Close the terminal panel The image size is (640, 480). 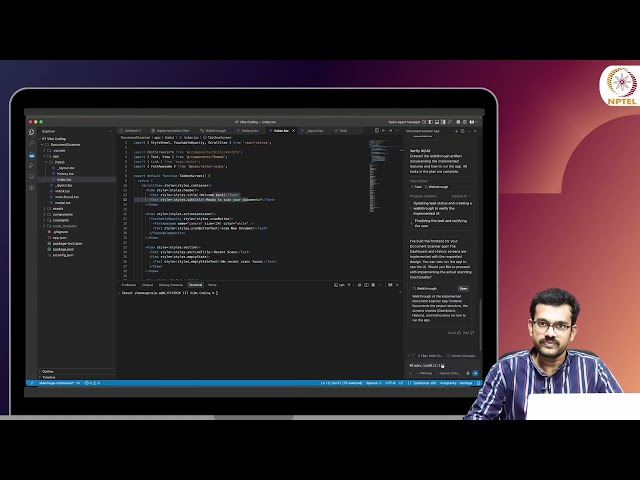pyautogui.click(x=397, y=285)
